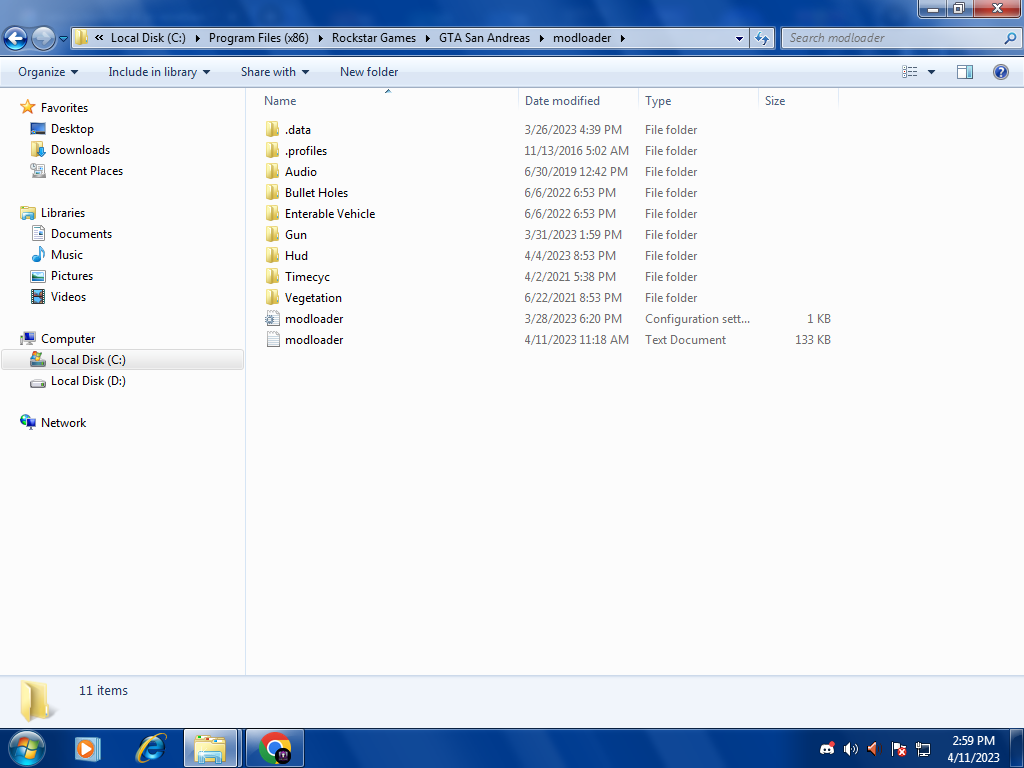
Task: Open the Organize menu
Action: click(48, 72)
